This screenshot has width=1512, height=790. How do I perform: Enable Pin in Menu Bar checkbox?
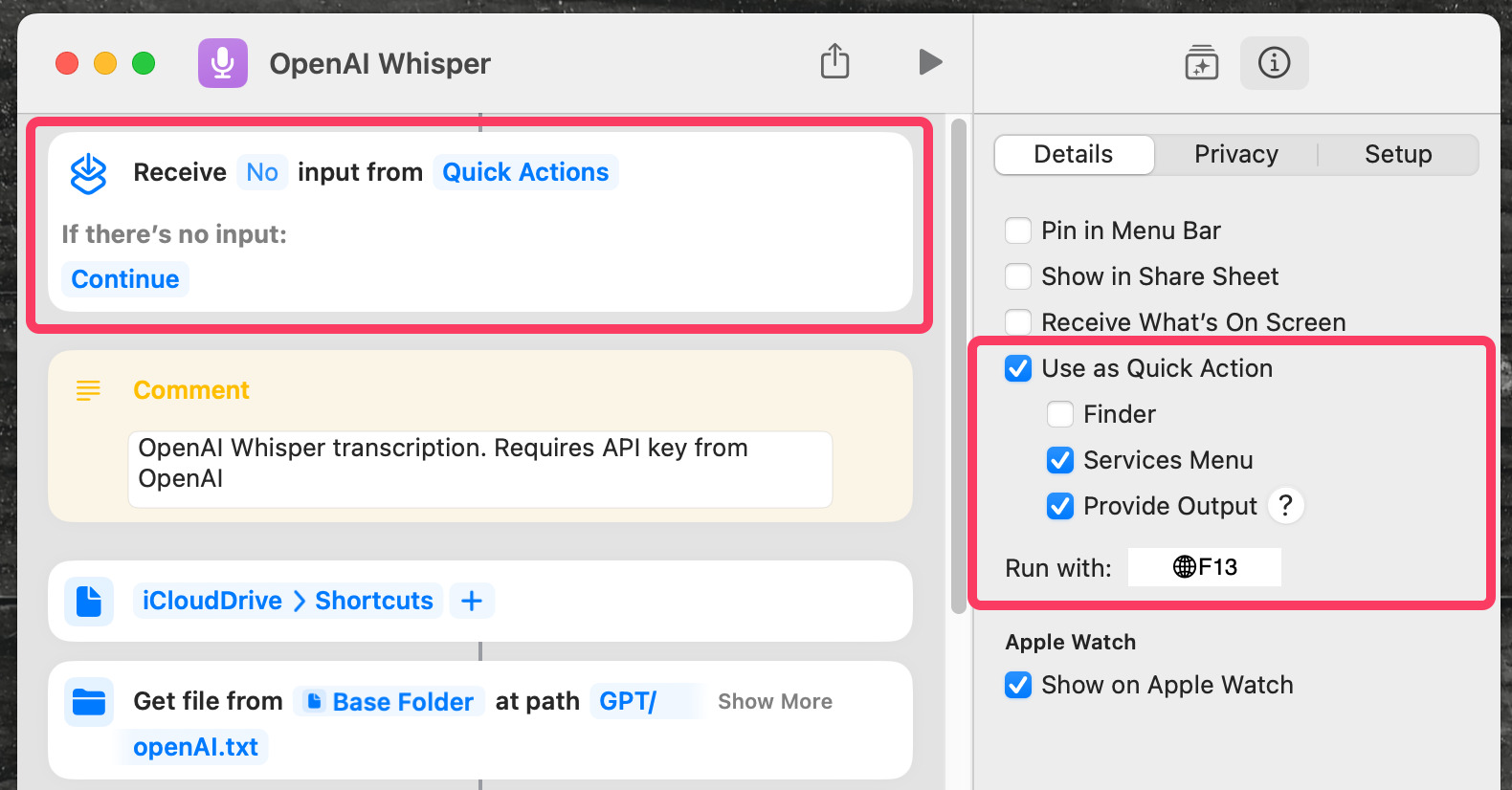coord(1018,230)
